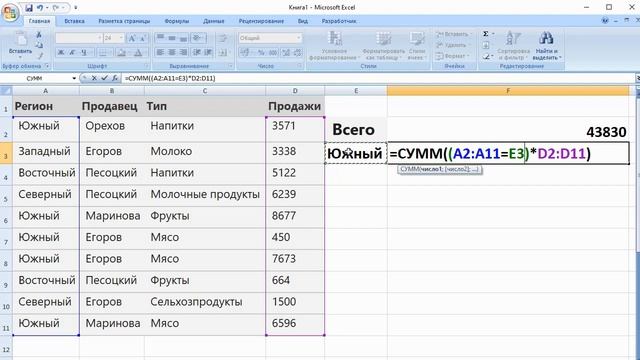Open Найти и выделить binoculars menu
Viewport: 640px width, 360px height.
(547, 46)
